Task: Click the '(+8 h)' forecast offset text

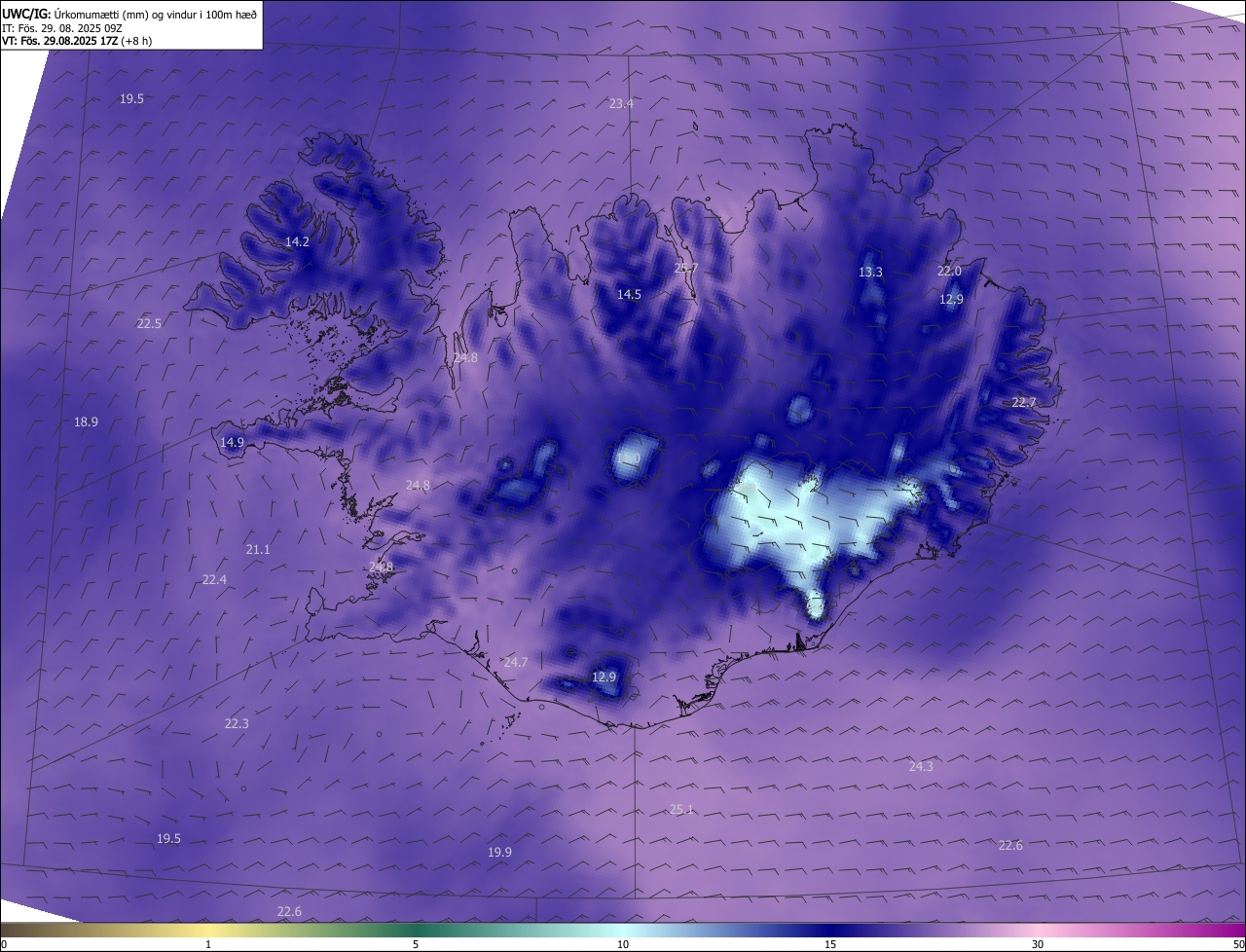Action: click(x=136, y=41)
